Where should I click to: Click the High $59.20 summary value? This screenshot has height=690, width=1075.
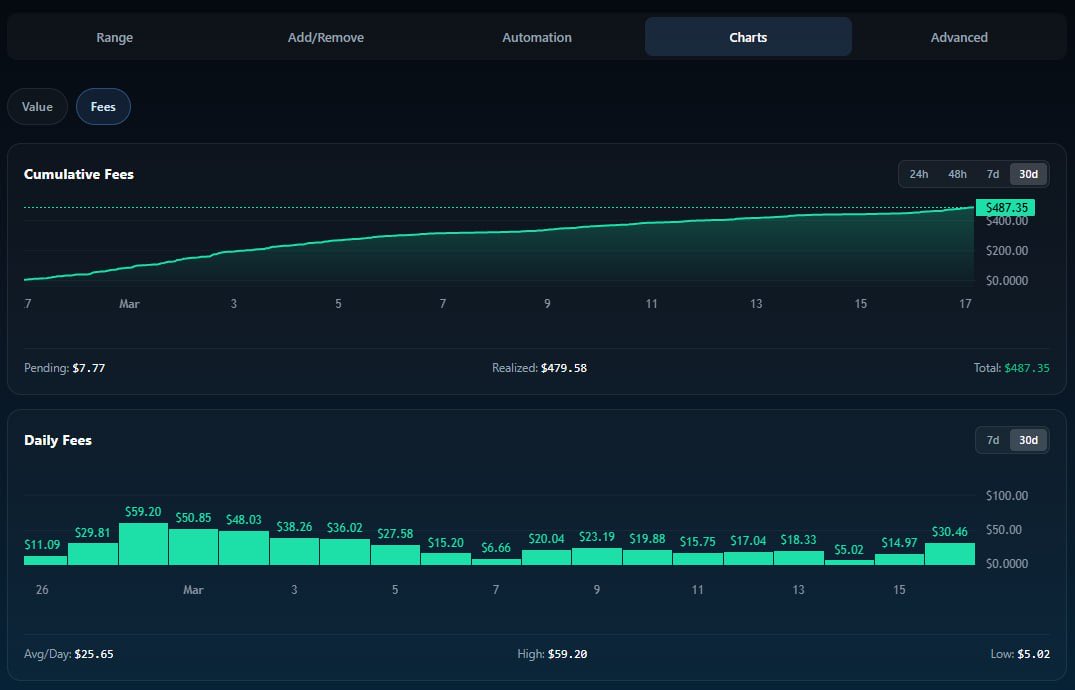click(x=568, y=654)
